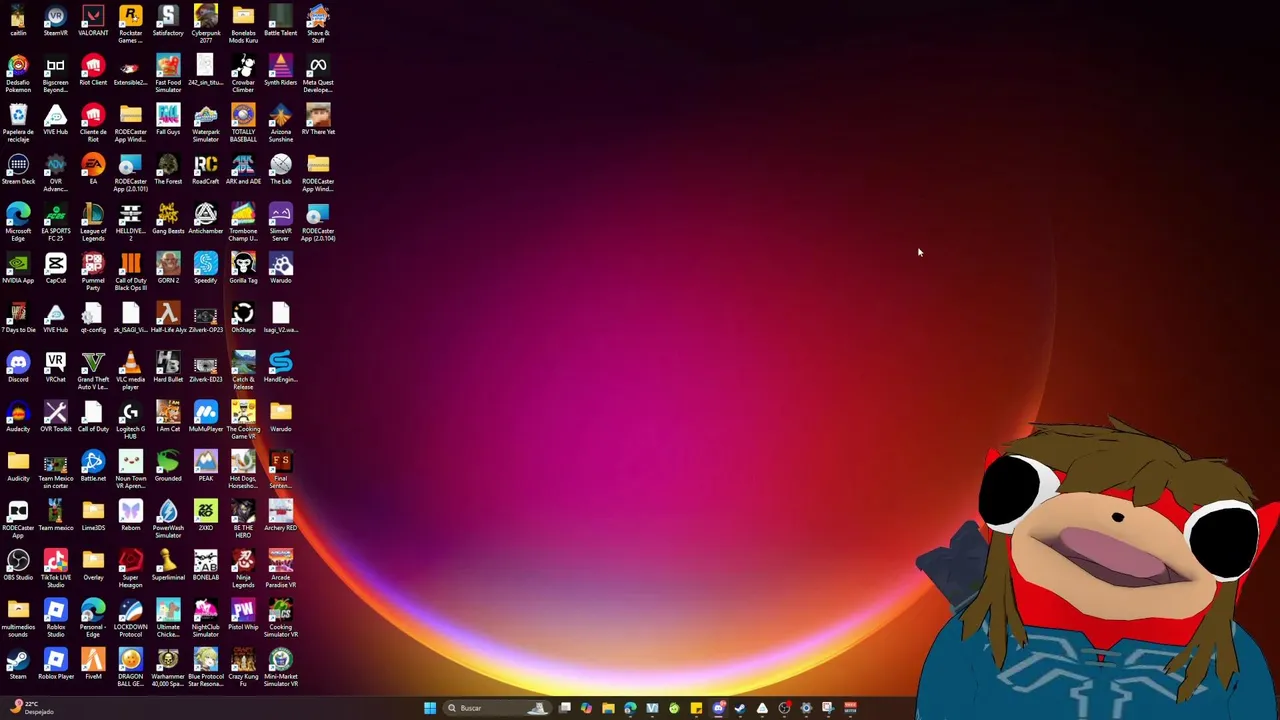Select the Superliminal icon
Screen dimensions: 1280x720
click(168, 566)
